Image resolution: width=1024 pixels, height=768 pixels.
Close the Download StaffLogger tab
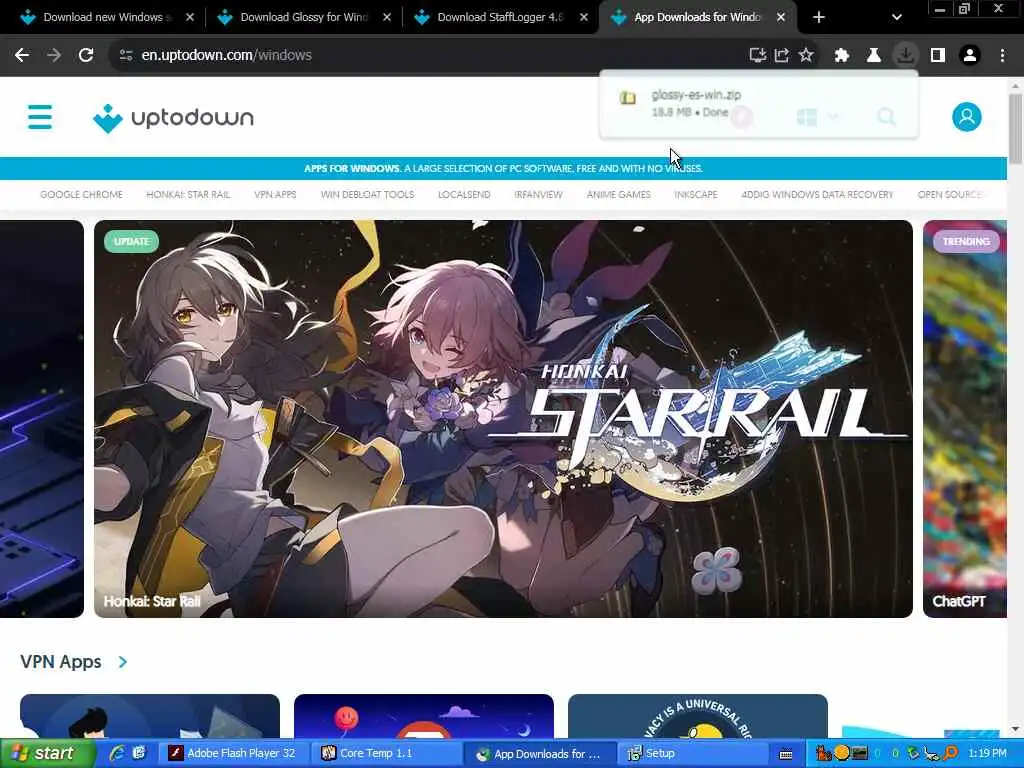584,18
